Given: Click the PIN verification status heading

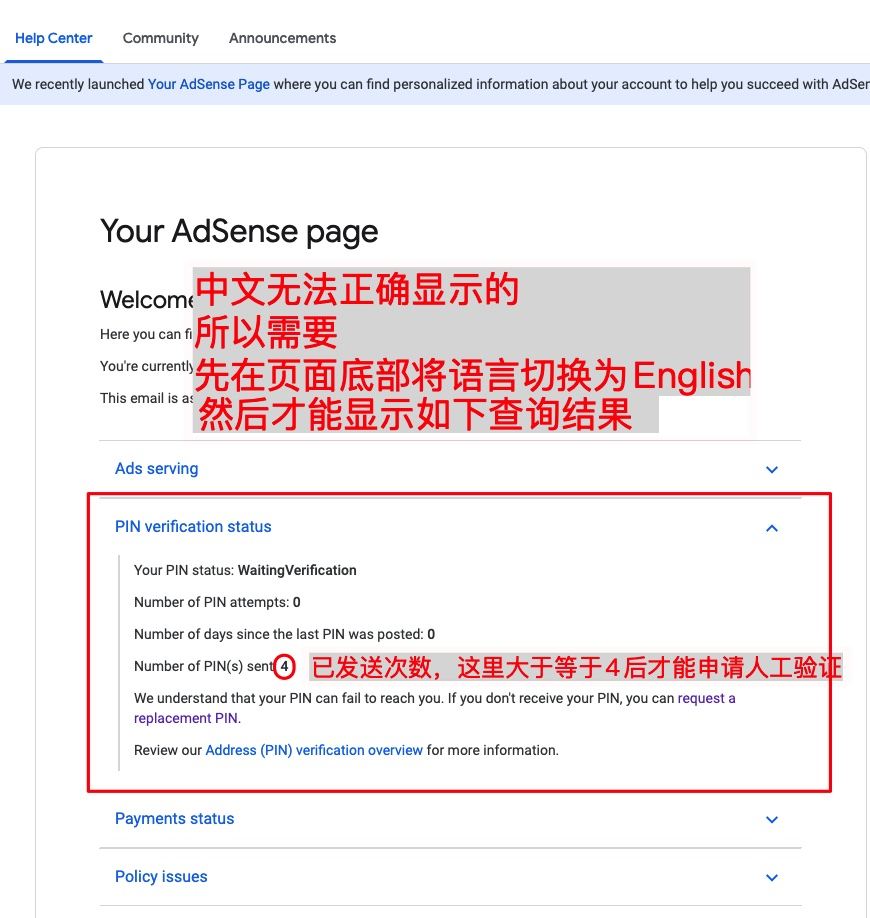Looking at the screenshot, I should pos(193,526).
